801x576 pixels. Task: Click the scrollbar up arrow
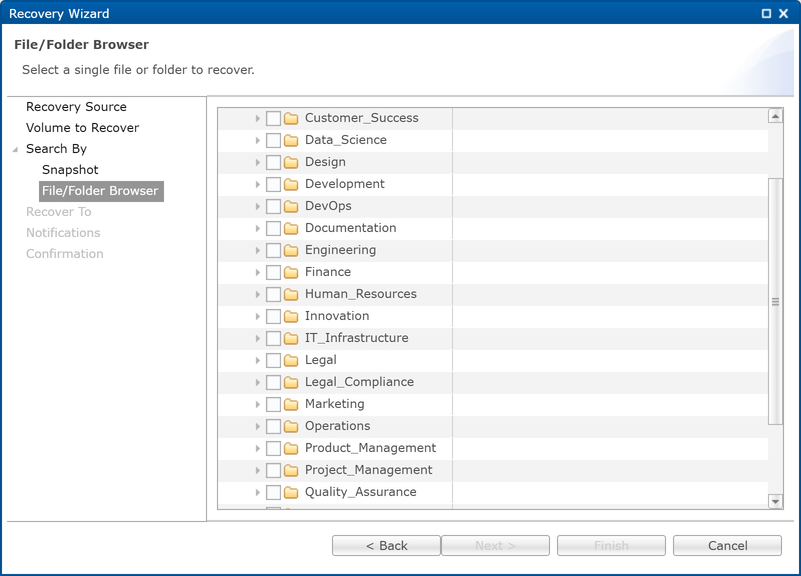click(x=775, y=116)
